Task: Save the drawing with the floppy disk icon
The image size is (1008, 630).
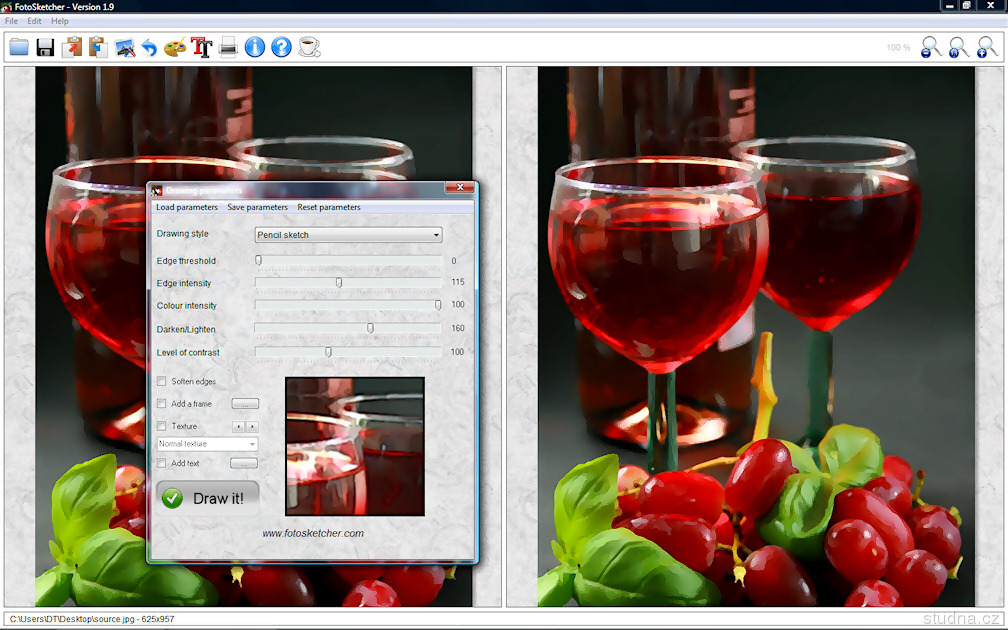Action: click(45, 47)
